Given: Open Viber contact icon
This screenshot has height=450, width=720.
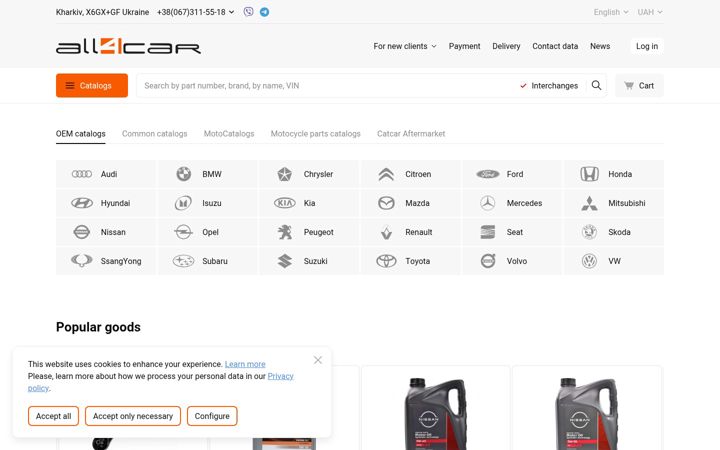Looking at the screenshot, I should (248, 12).
